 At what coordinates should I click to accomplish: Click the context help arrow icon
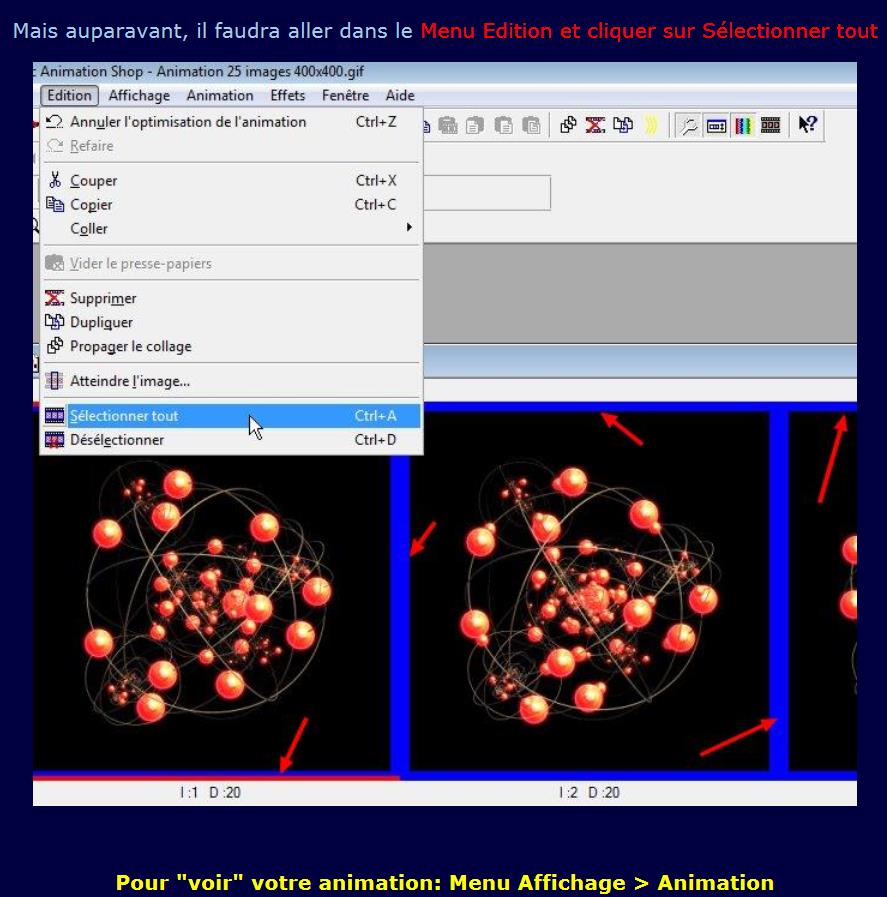click(x=807, y=125)
